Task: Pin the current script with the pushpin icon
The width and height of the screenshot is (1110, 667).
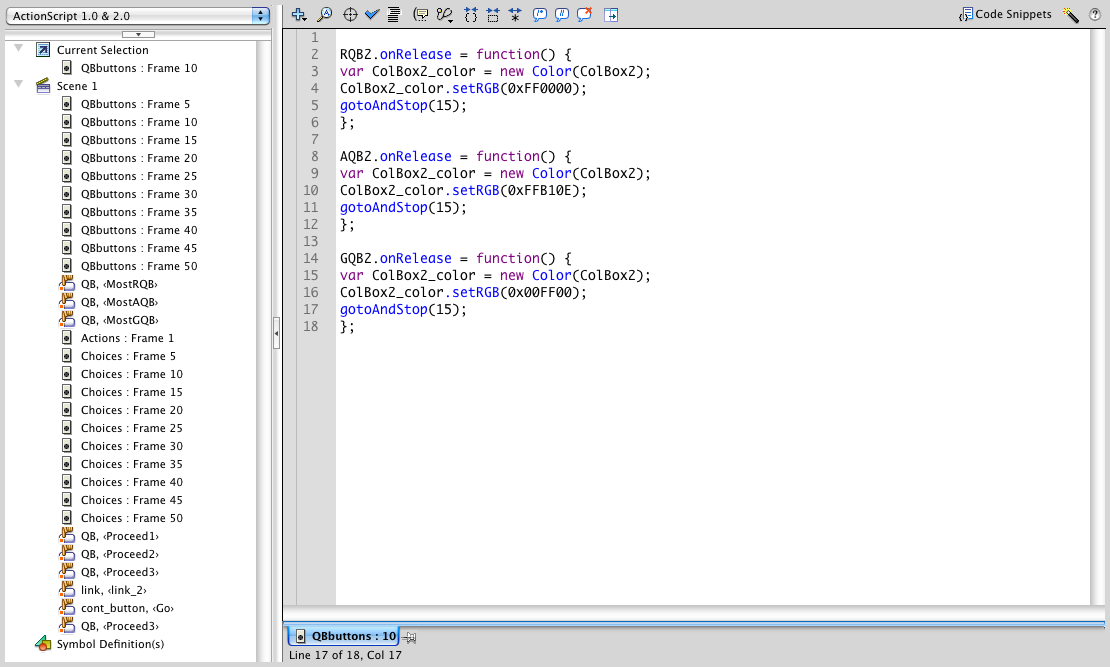Action: [x=410, y=636]
